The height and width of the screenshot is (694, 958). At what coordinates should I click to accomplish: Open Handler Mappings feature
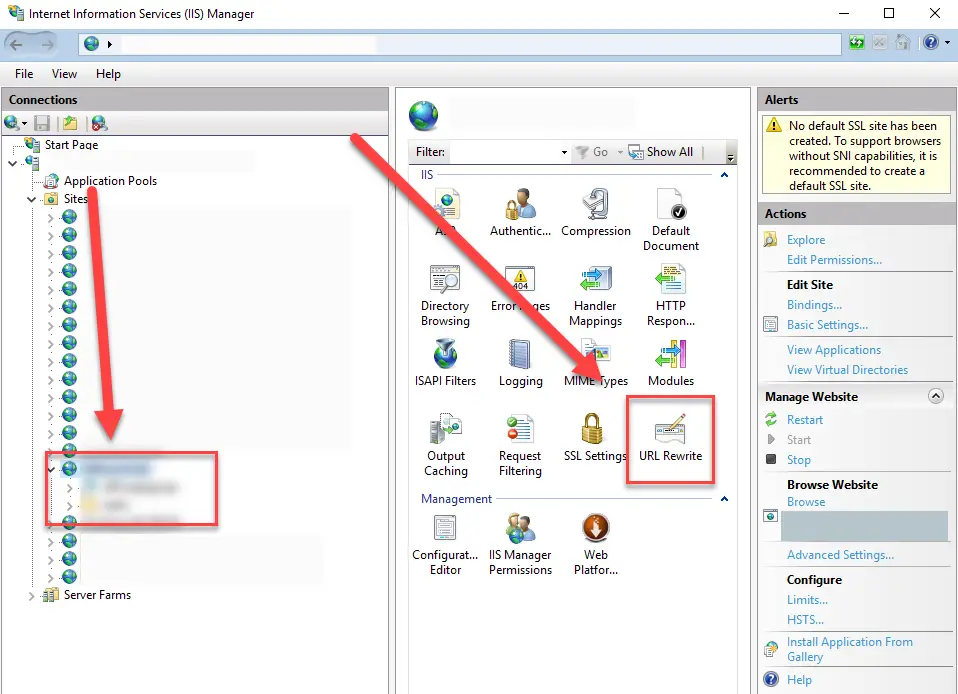coord(596,295)
